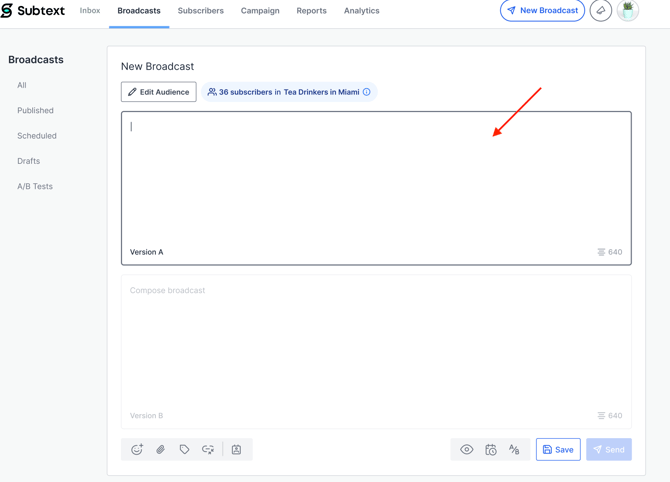Open the Drafts list
The image size is (670, 482).
click(29, 161)
